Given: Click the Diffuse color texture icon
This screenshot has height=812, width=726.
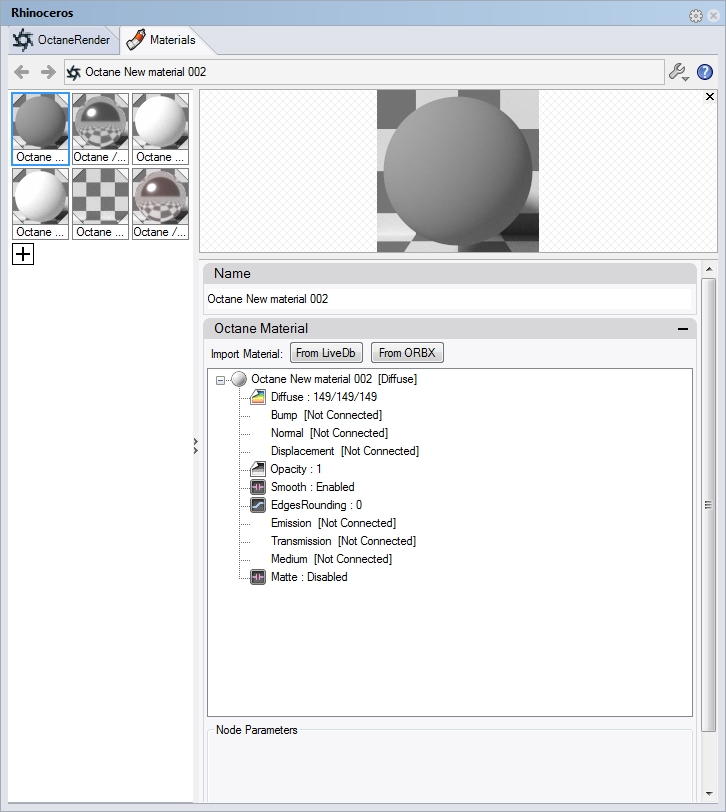Looking at the screenshot, I should tap(258, 397).
